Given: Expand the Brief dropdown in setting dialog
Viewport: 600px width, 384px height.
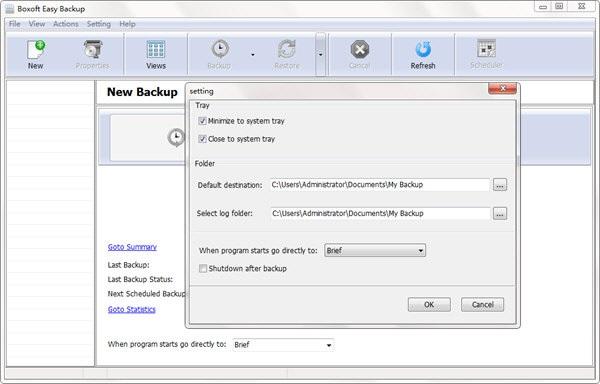Looking at the screenshot, I should [x=375, y=251].
